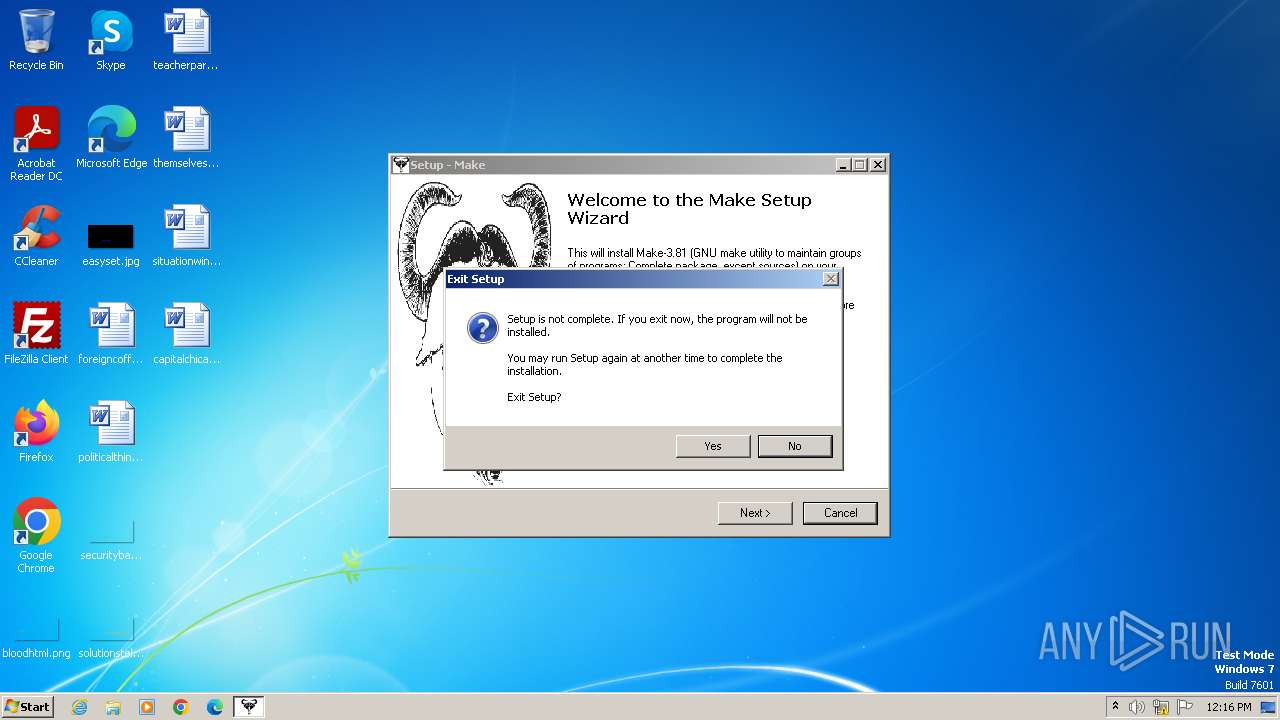Confirm exit with the Yes button

(713, 446)
